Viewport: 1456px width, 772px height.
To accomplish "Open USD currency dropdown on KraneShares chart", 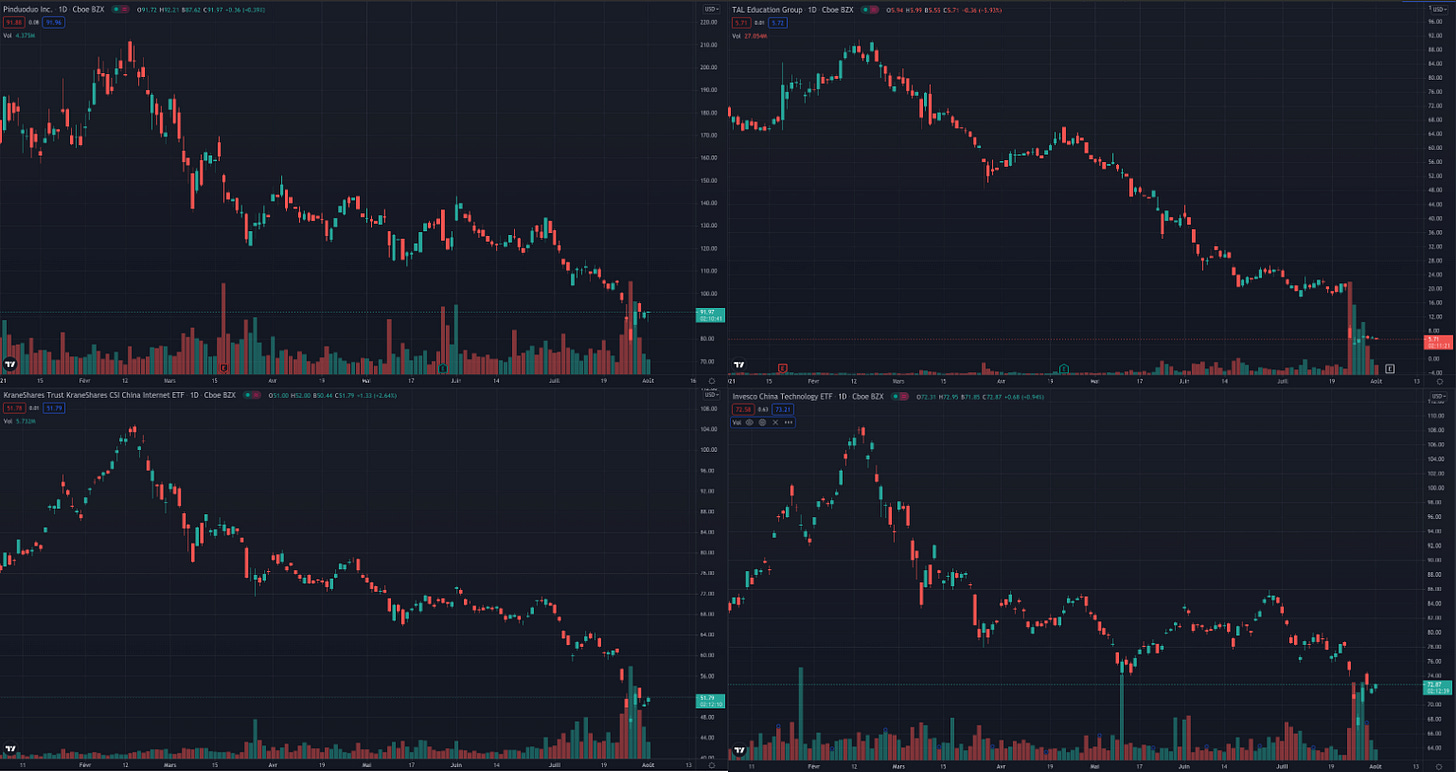I will (x=711, y=395).
